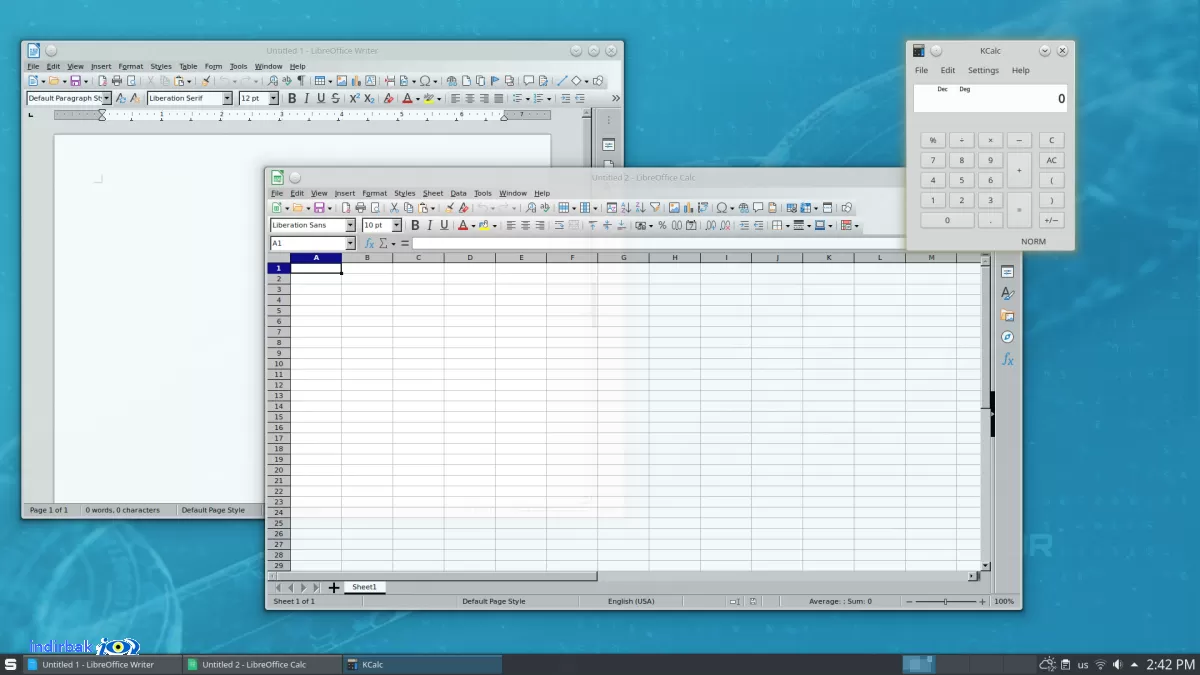Open Borders dropdown arrow in Calc toolbar
Image resolution: width=1200 pixels, height=675 pixels.
(x=788, y=225)
